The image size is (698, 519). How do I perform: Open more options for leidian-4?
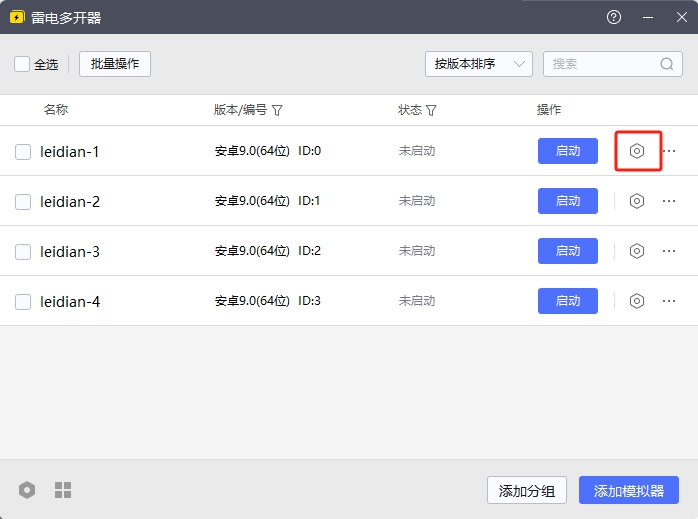(x=669, y=301)
